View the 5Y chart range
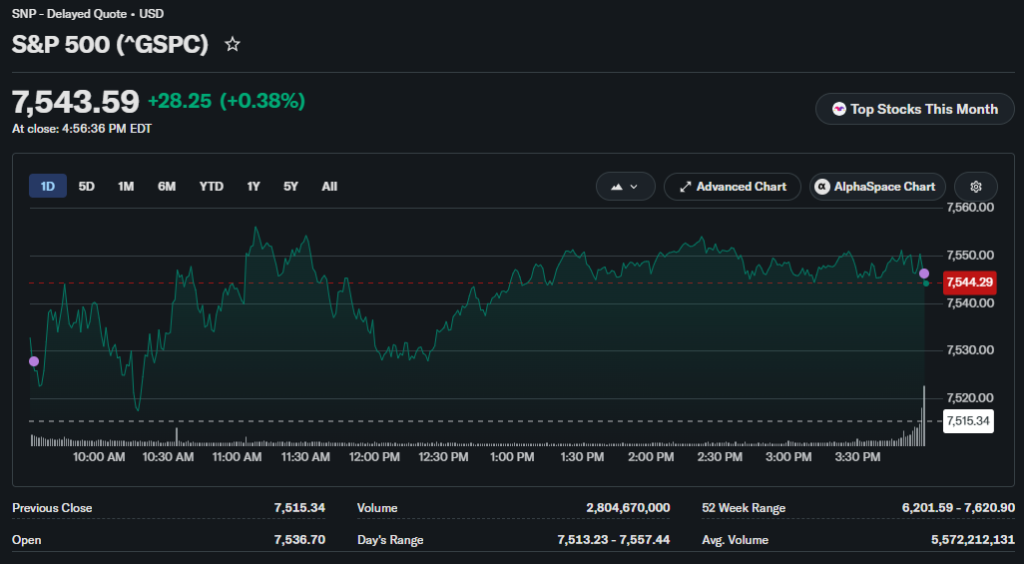This screenshot has width=1024, height=564. pyautogui.click(x=291, y=186)
